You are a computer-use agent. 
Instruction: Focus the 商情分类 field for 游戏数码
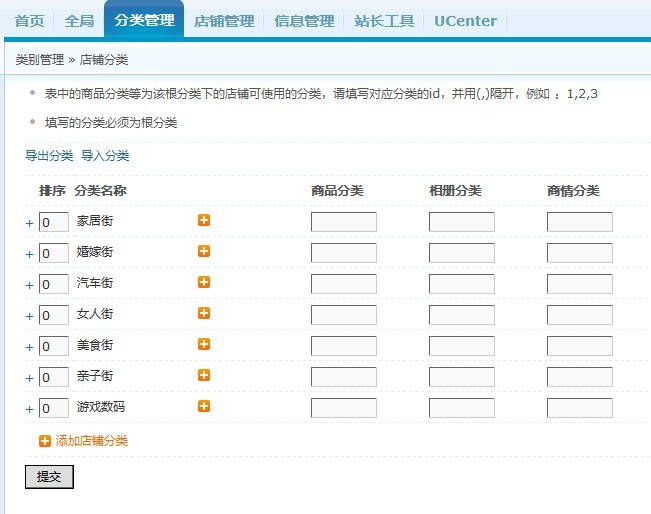click(580, 408)
